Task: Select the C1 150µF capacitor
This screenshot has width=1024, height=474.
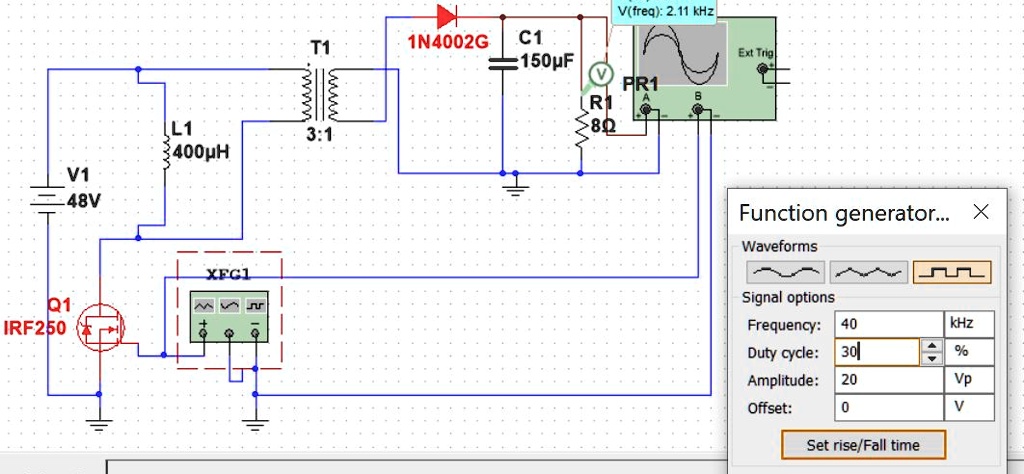Action: tap(502, 63)
